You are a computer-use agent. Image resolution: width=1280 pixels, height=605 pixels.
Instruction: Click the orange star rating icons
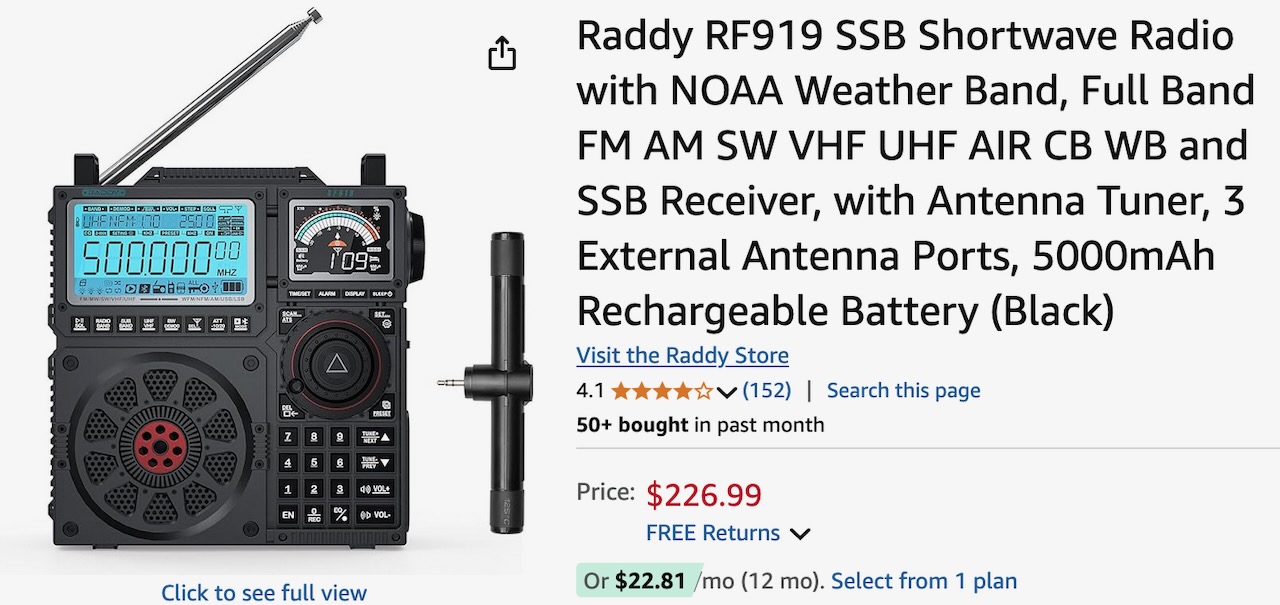(662, 390)
